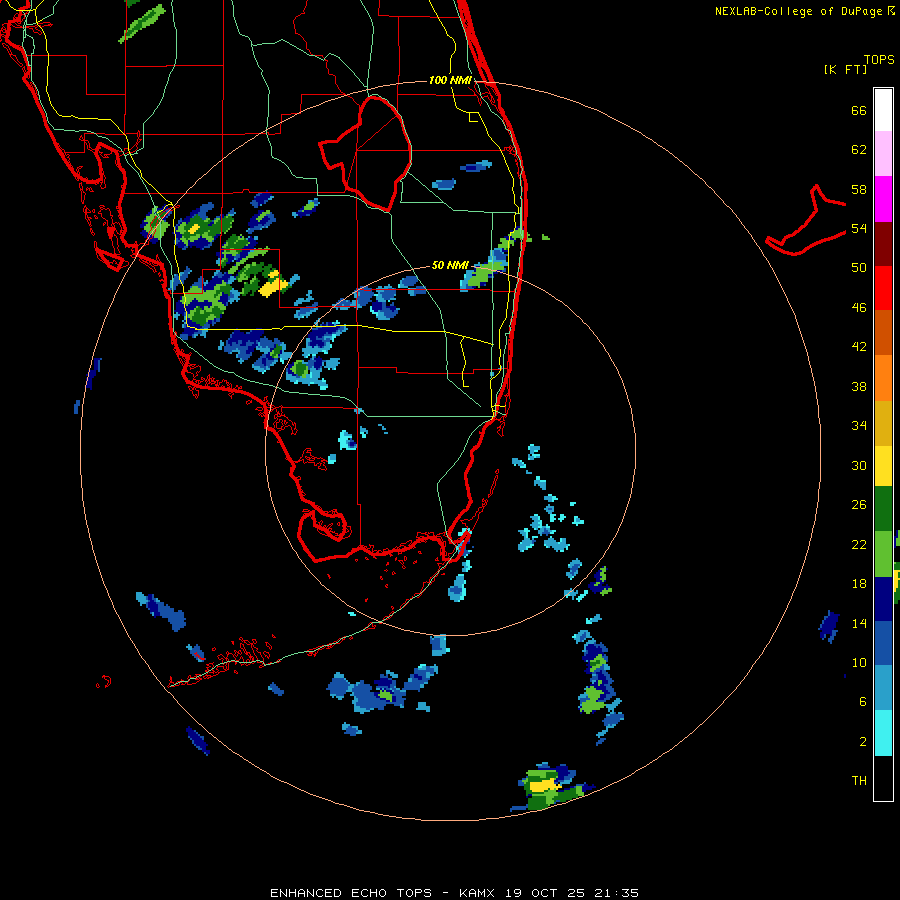Click the 10 legend value
The image size is (900, 900).
click(x=859, y=662)
